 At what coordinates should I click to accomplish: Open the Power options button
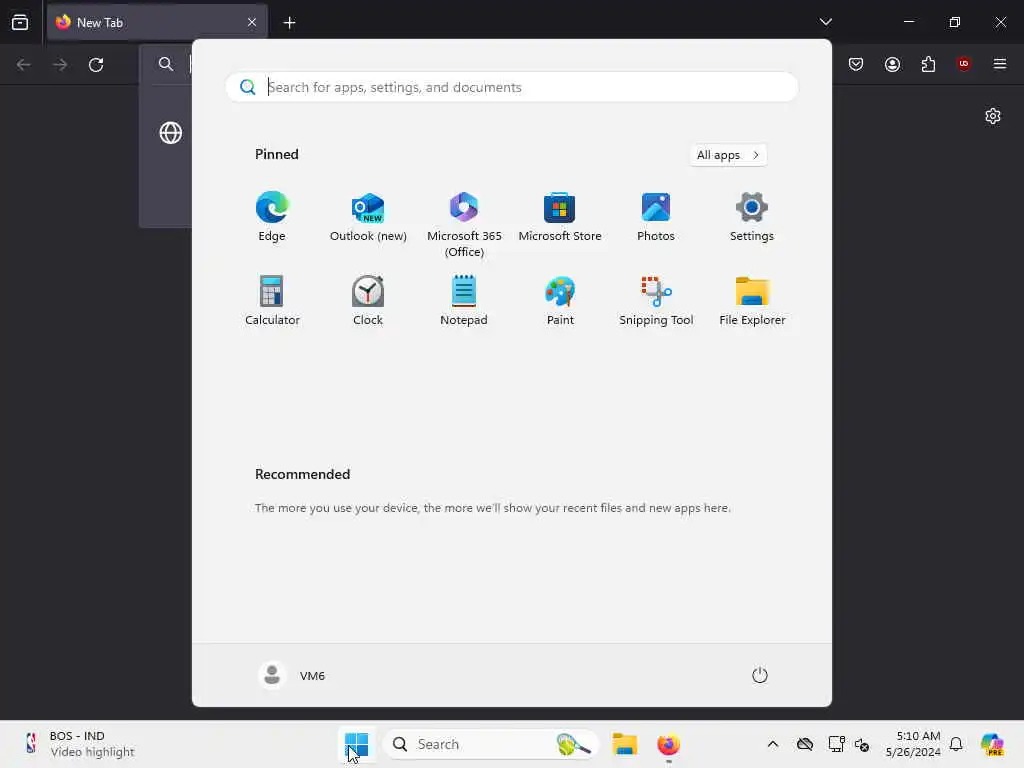coord(759,675)
